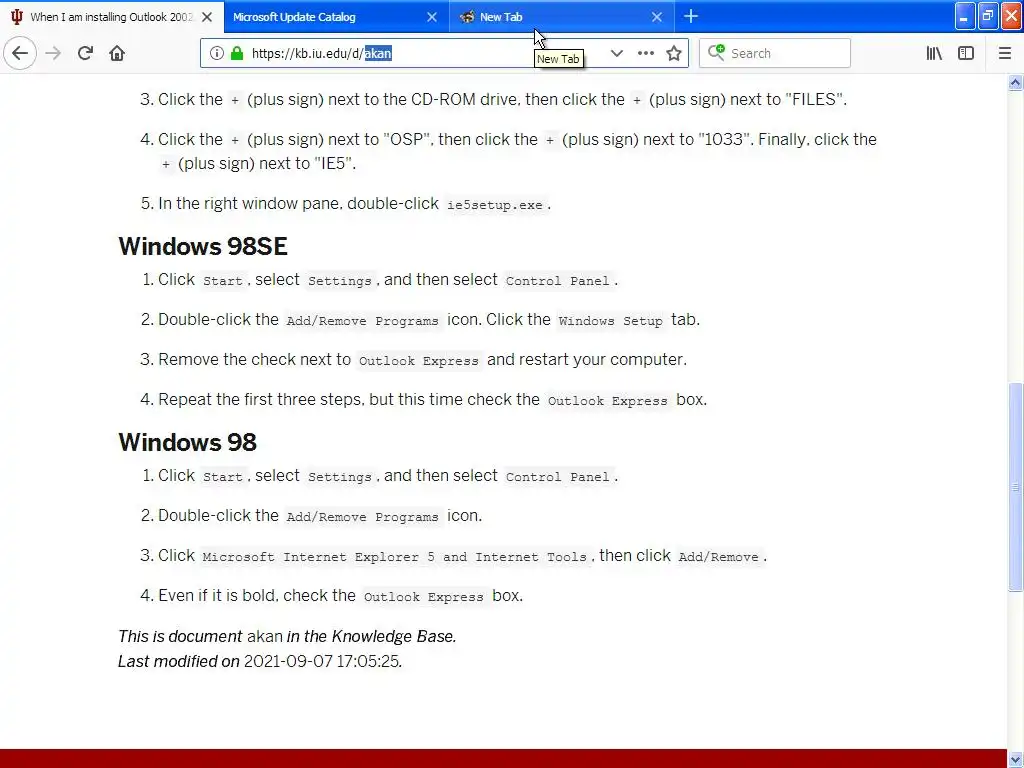Click the scrollbar down arrow
The width and height of the screenshot is (1024, 768).
pyautogui.click(x=1015, y=759)
